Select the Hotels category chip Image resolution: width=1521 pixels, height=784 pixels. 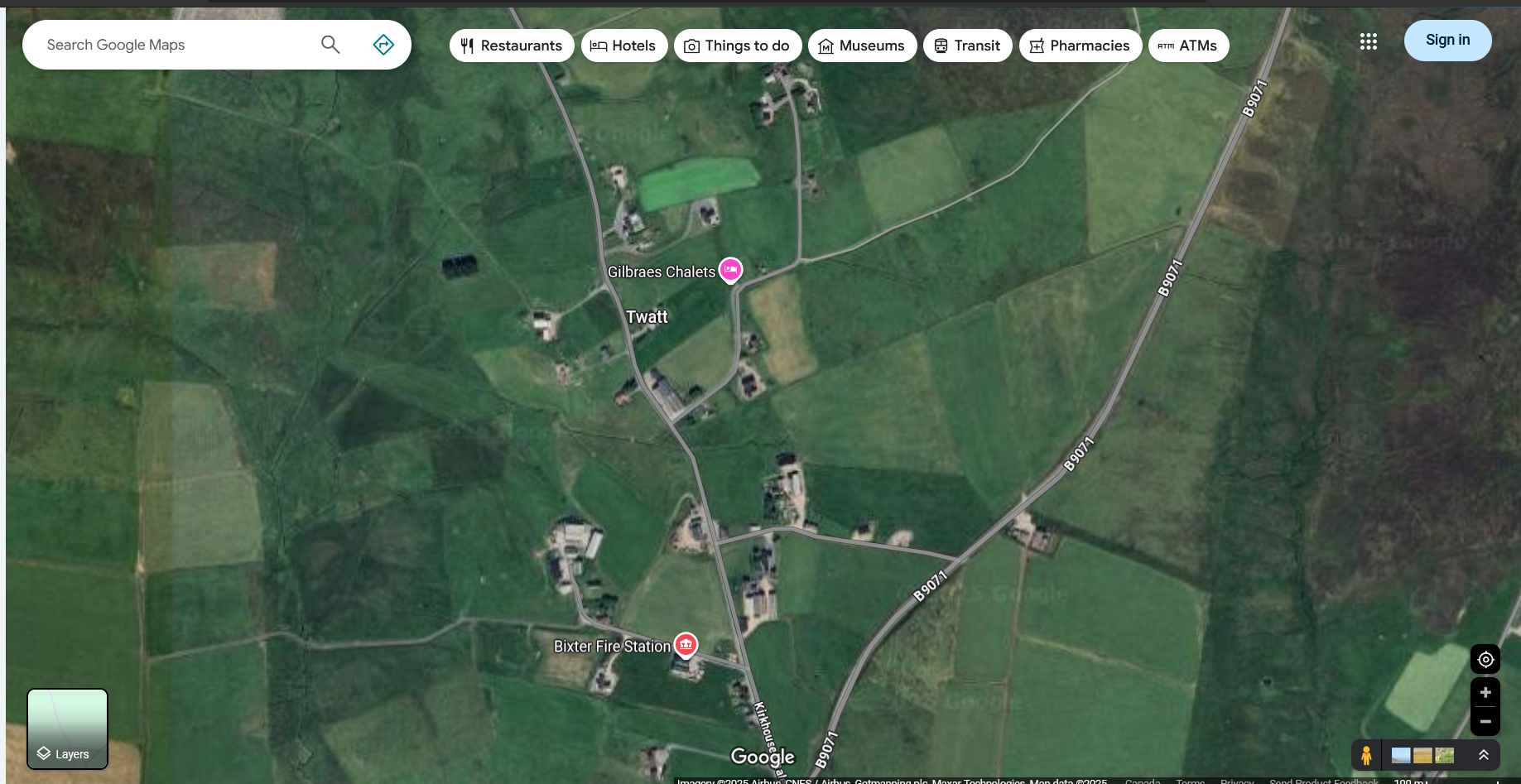pyautogui.click(x=624, y=46)
